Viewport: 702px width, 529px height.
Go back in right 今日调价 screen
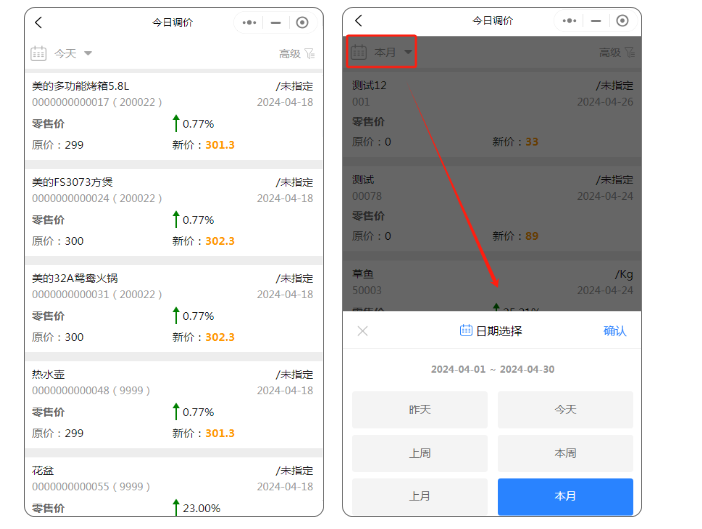coord(359,21)
